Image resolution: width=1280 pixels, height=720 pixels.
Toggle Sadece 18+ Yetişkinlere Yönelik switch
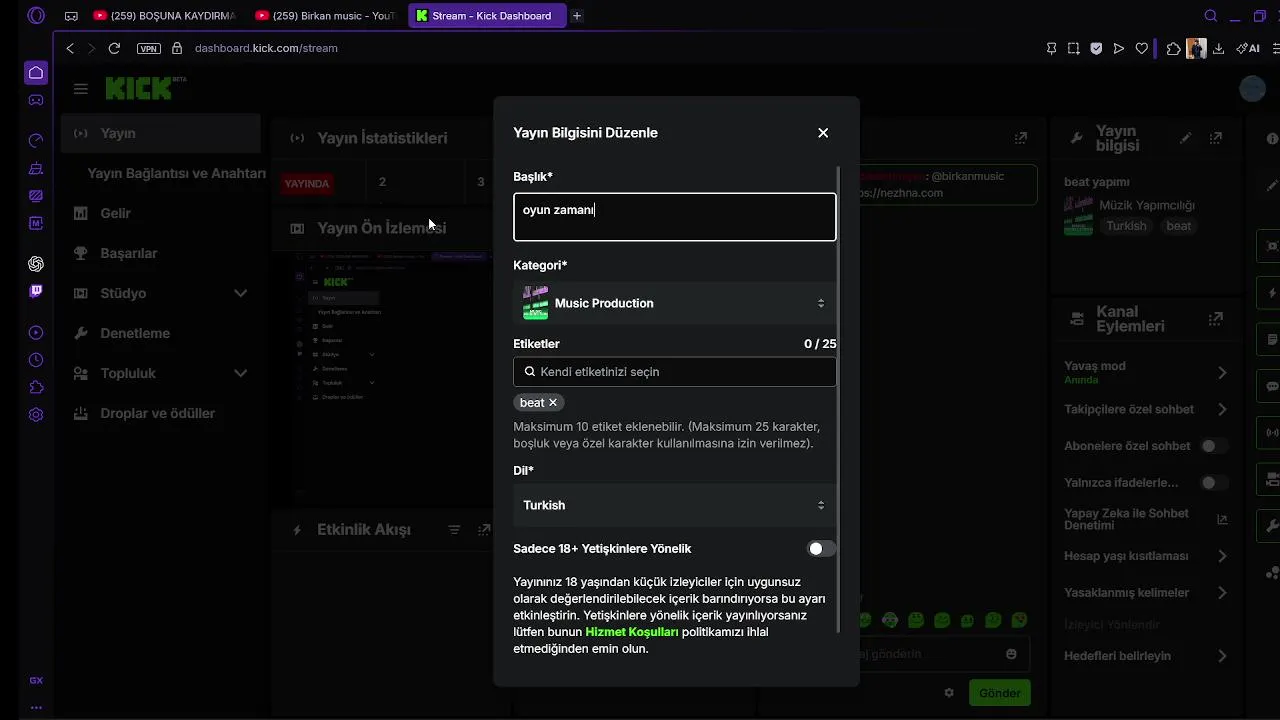822,549
